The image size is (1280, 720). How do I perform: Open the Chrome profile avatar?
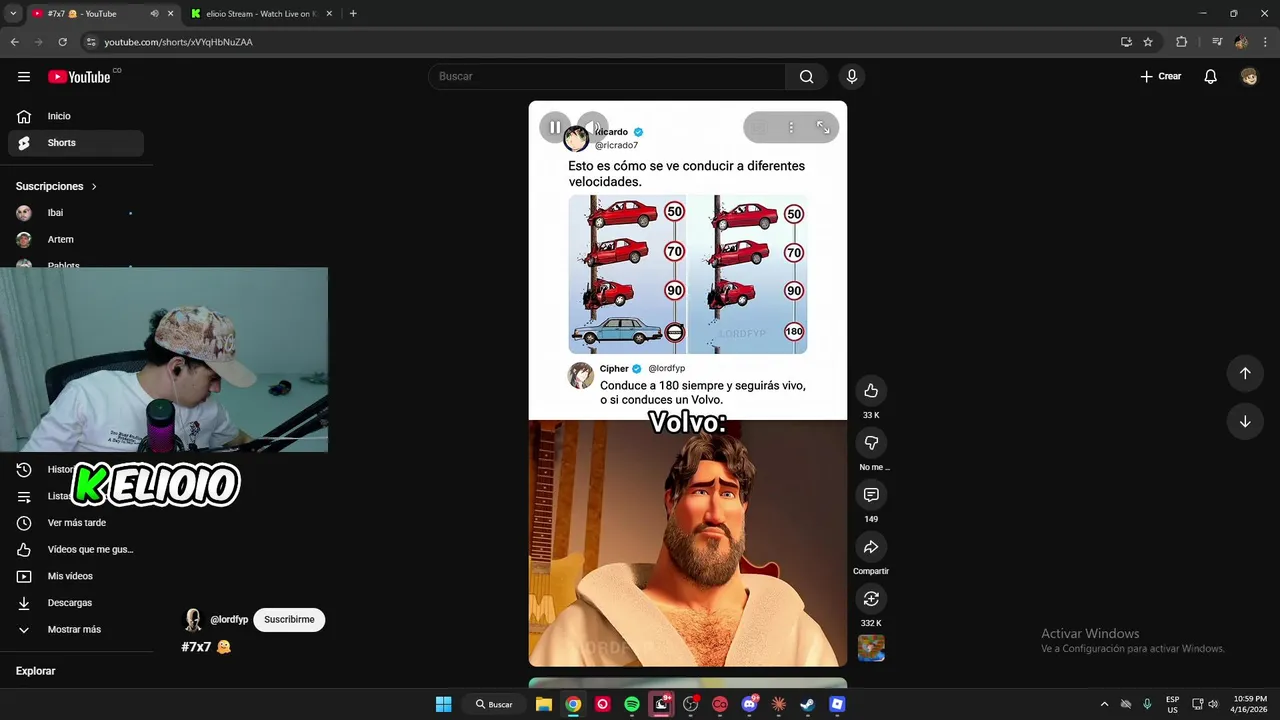1241,42
